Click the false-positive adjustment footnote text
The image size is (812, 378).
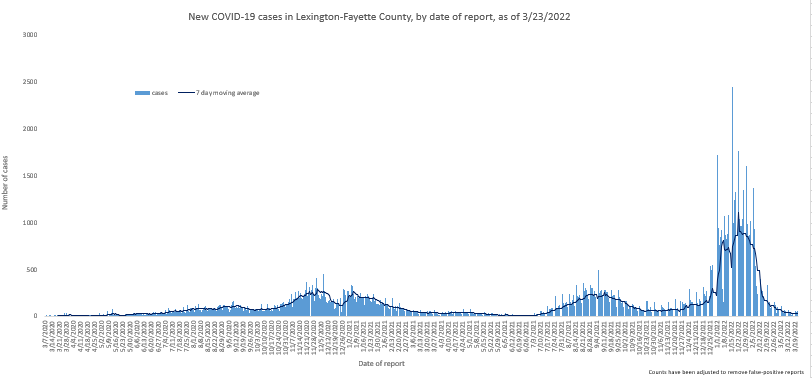(726, 372)
